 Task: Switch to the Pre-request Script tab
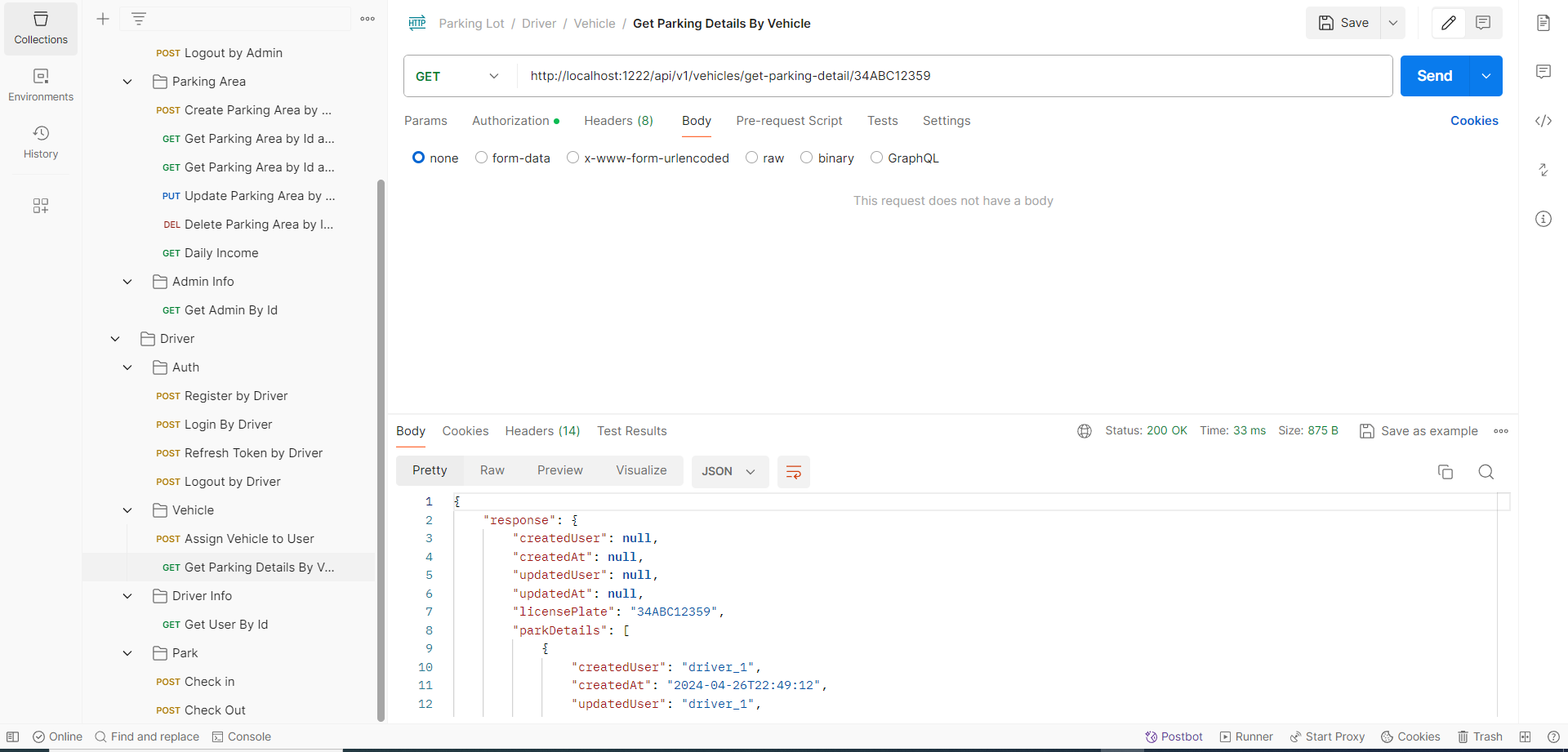click(x=789, y=121)
